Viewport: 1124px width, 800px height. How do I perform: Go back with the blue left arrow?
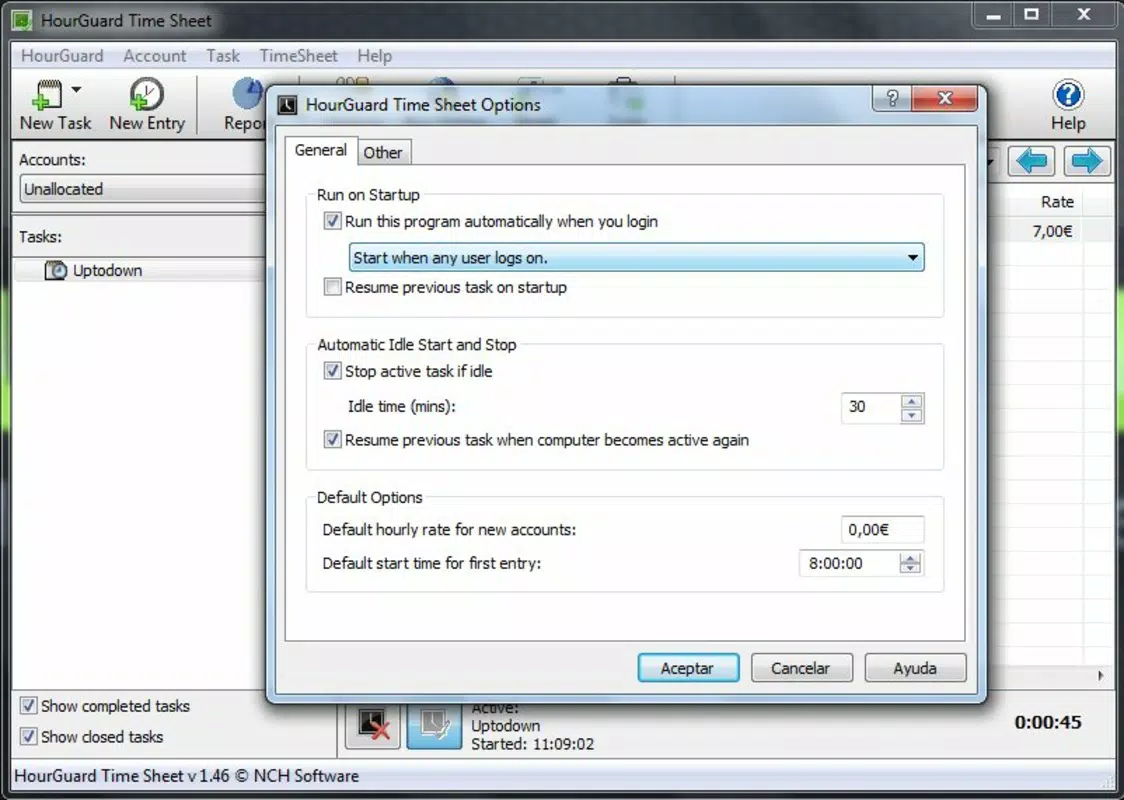(x=1032, y=161)
